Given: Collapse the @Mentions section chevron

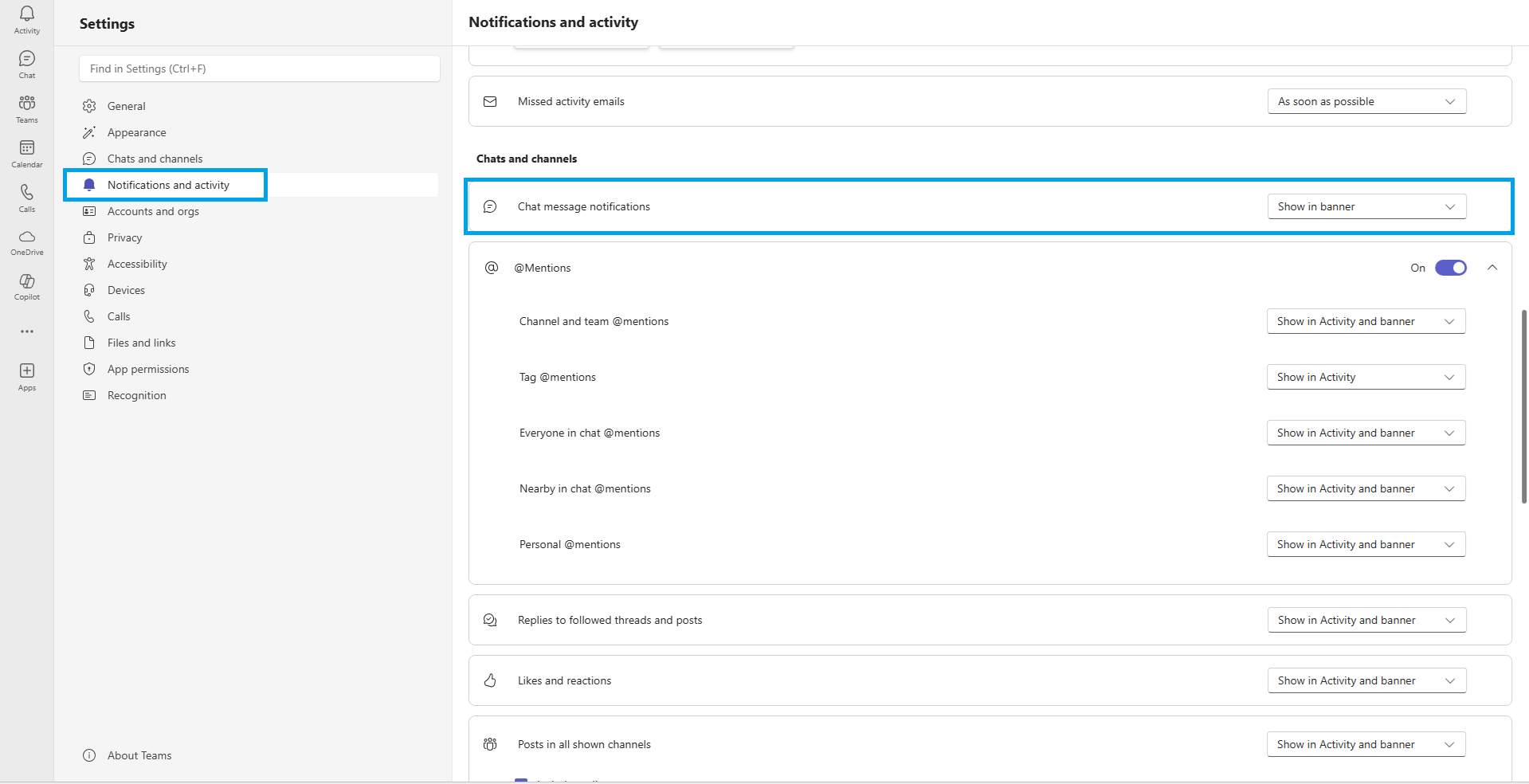Looking at the screenshot, I should point(1492,268).
